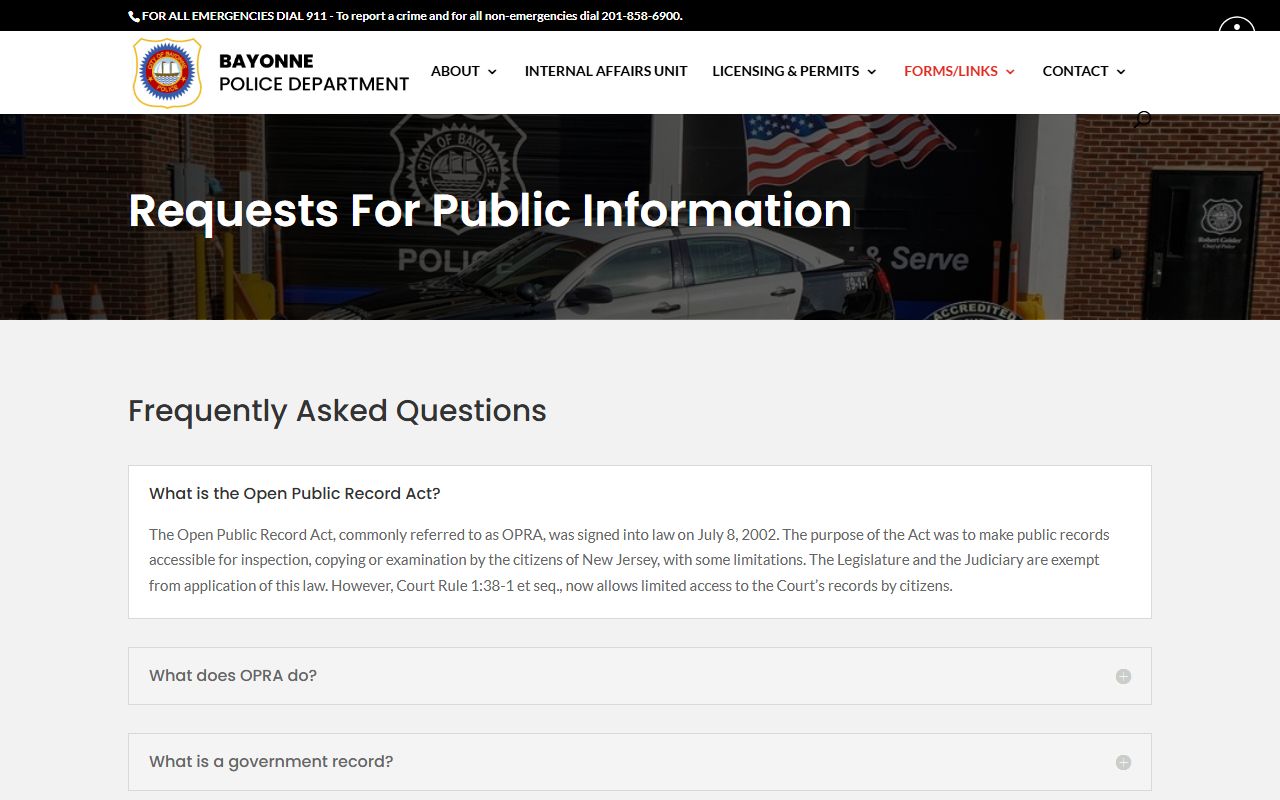Expand the 'What does OPRA do?' plus icon
1280x800 pixels.
[1123, 676]
